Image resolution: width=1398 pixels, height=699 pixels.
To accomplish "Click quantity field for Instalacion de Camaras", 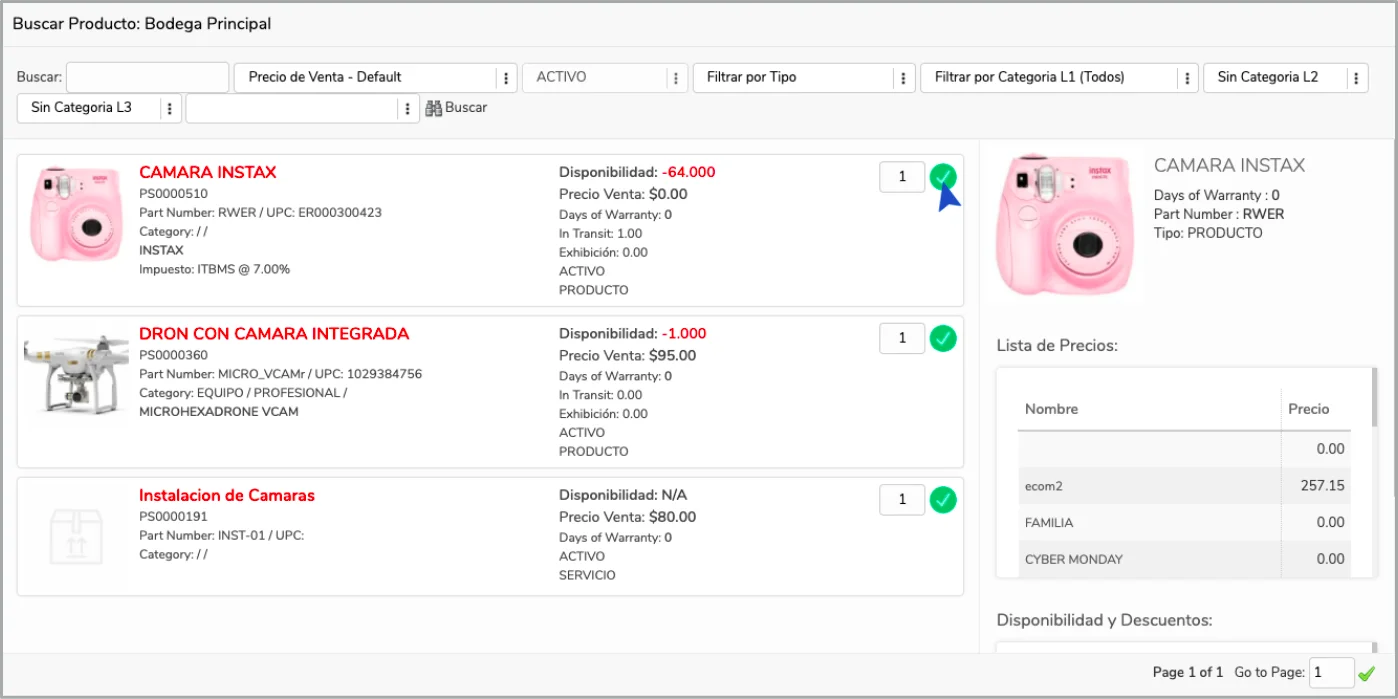I will [x=902, y=499].
